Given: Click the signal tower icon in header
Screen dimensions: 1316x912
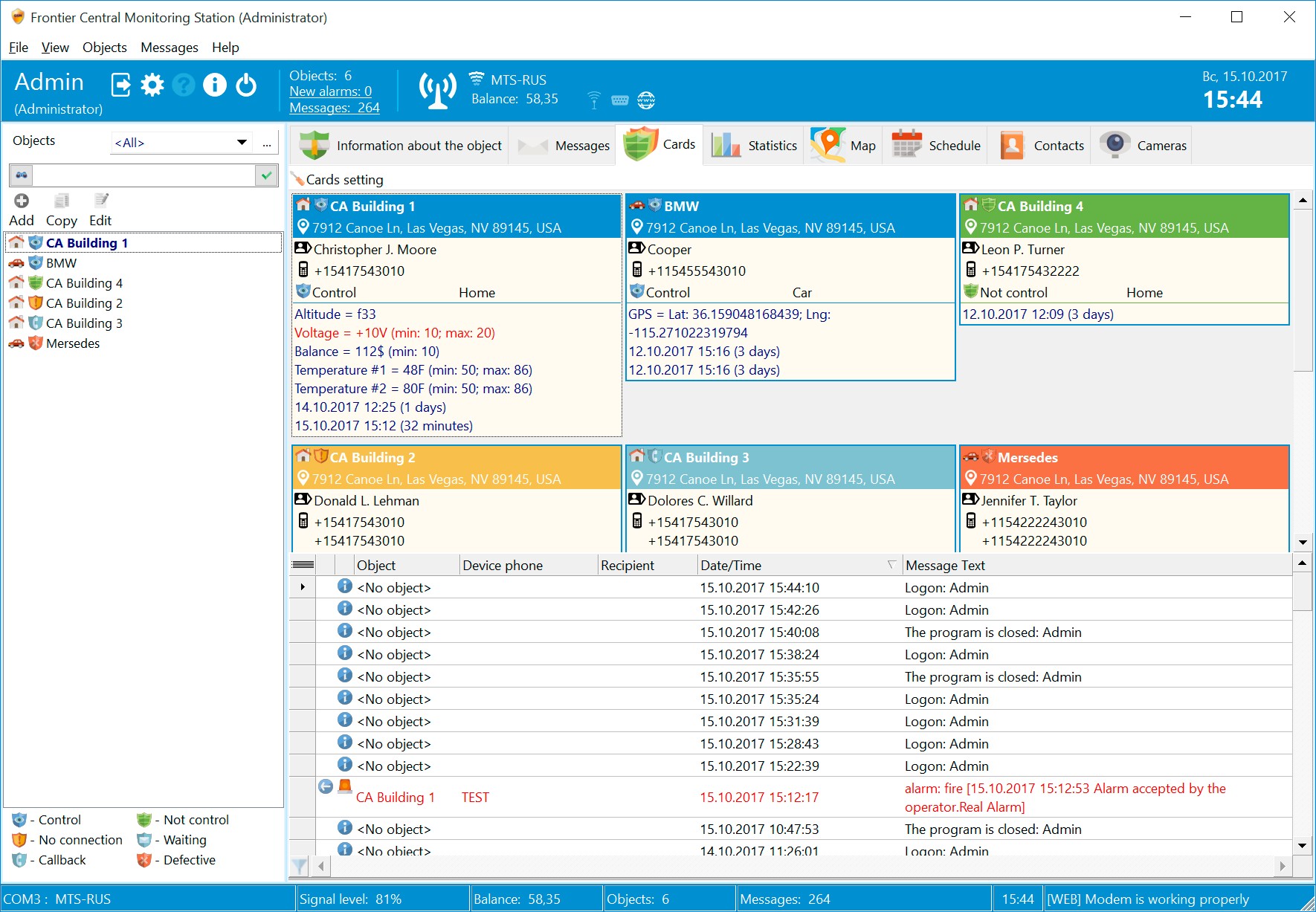Looking at the screenshot, I should [593, 100].
